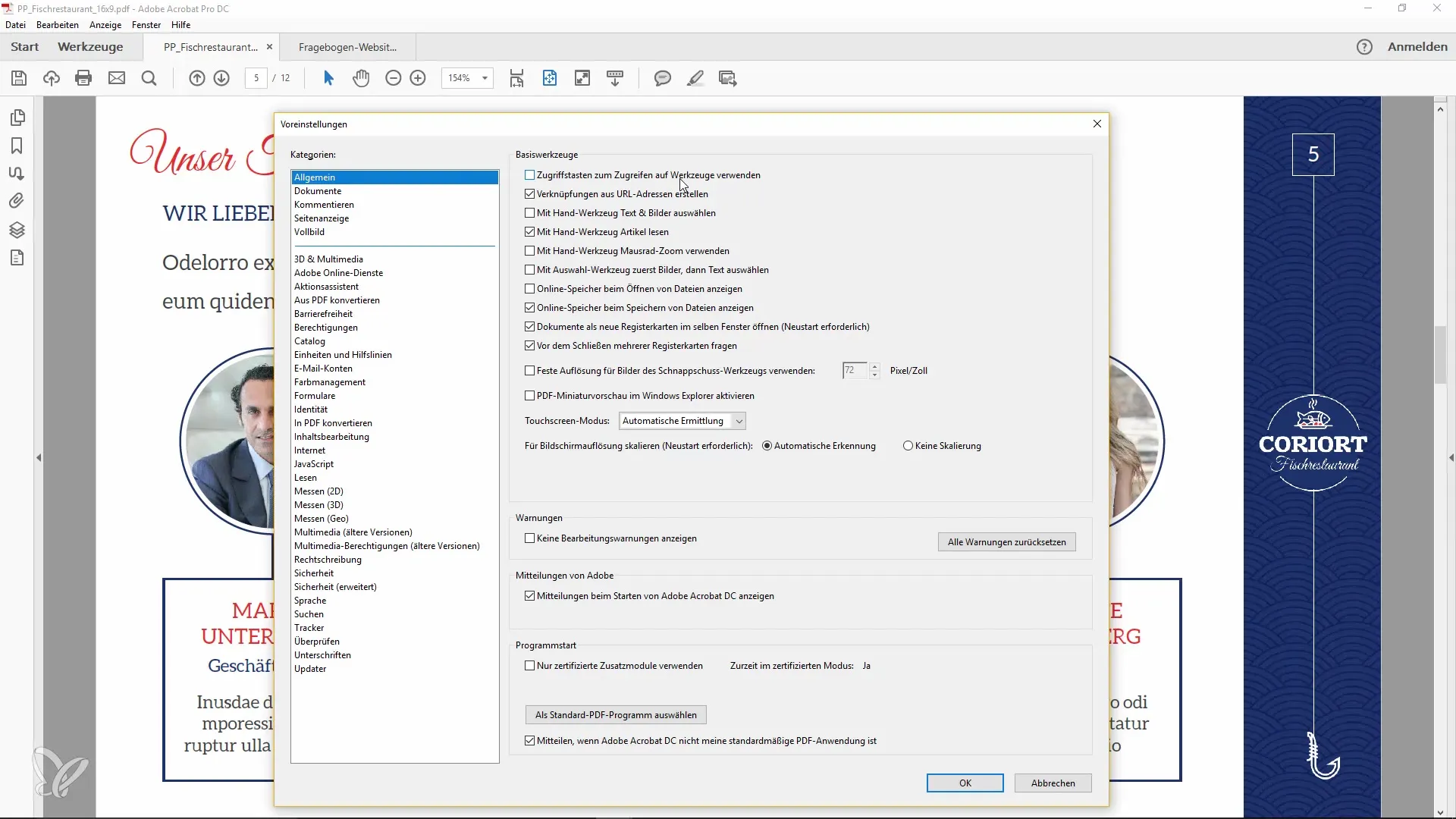Select the arrow selection tool

328,78
